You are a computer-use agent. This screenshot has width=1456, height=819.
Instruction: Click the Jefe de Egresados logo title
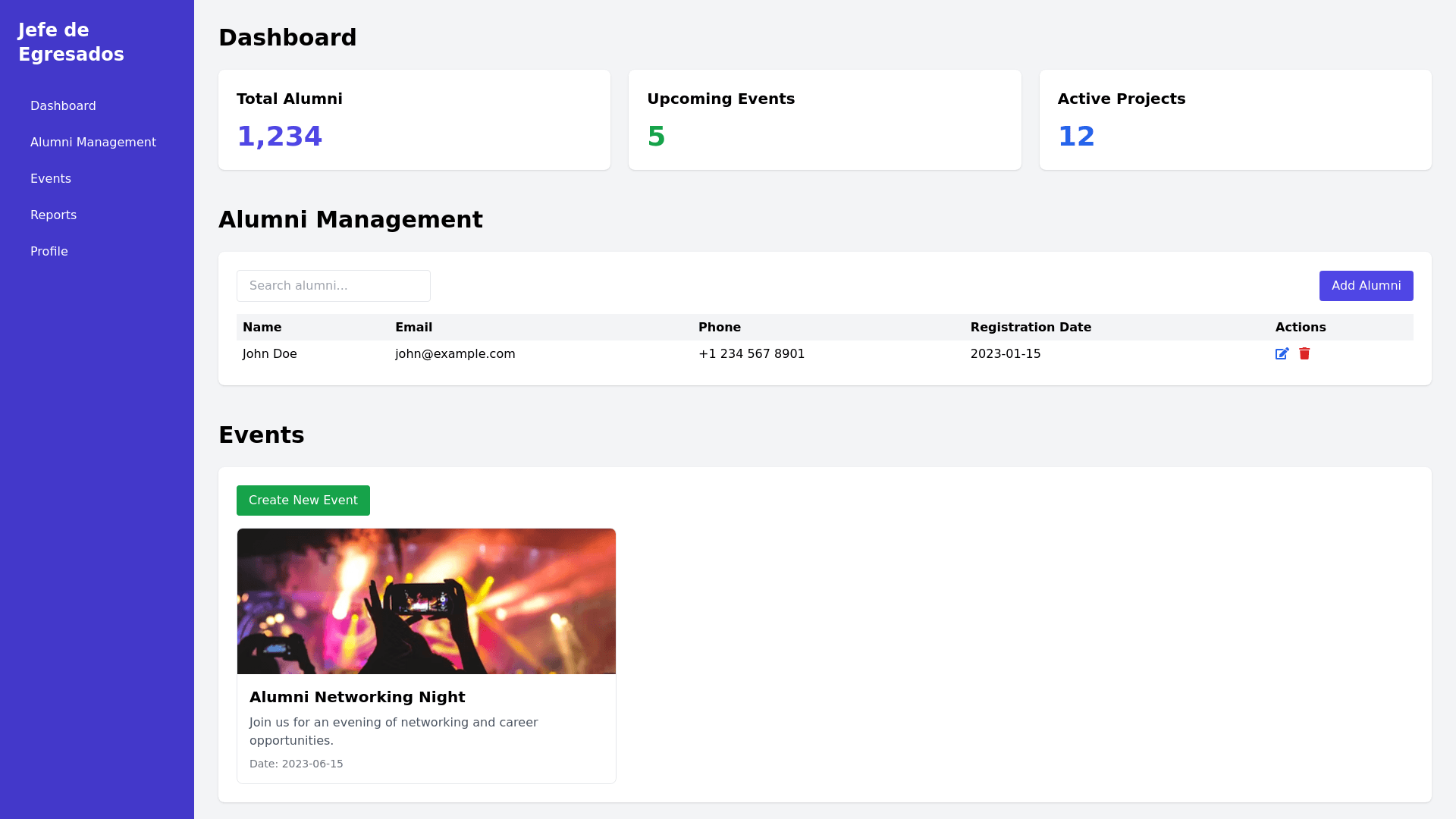[x=71, y=42]
